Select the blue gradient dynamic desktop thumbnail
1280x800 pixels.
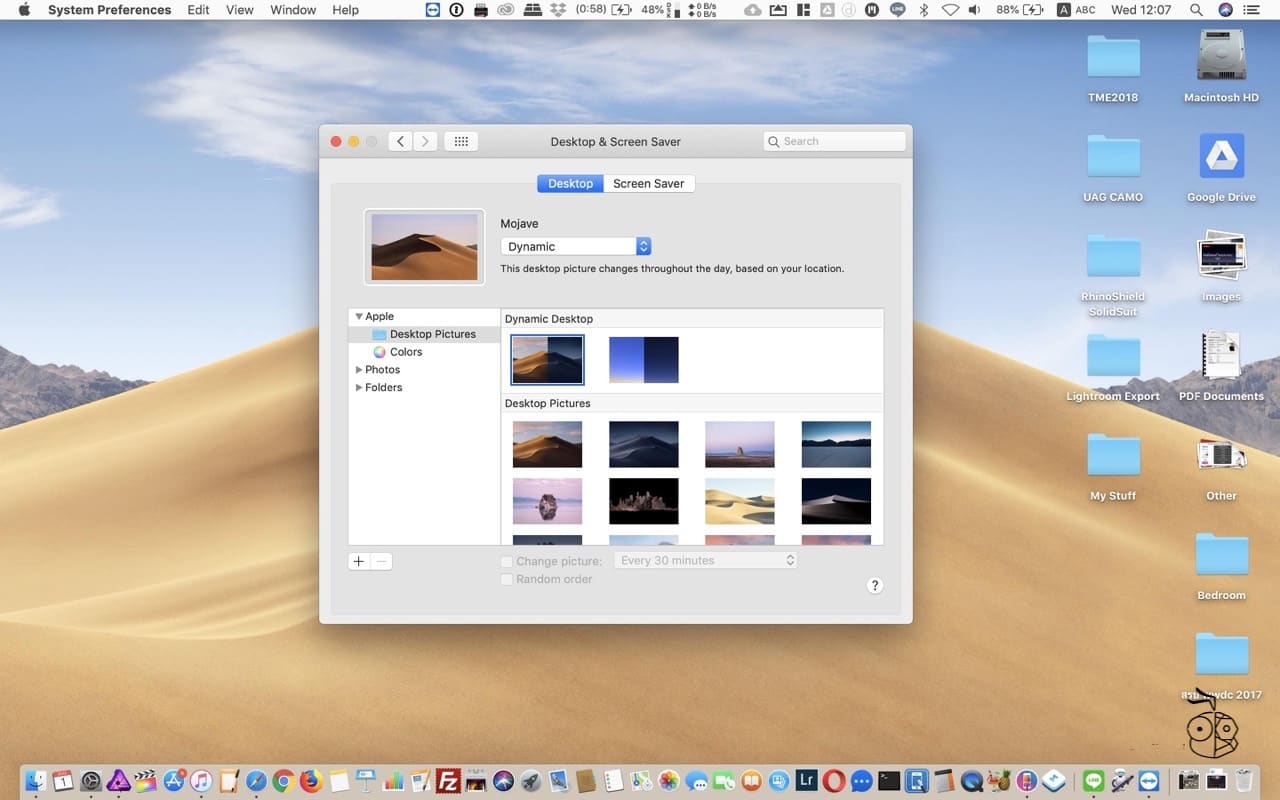coord(644,360)
